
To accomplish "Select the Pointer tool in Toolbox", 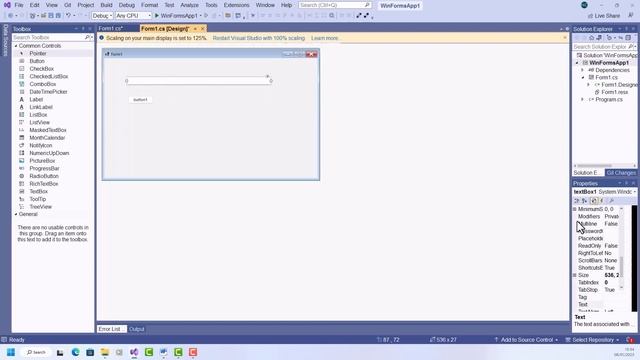I will [38, 53].
